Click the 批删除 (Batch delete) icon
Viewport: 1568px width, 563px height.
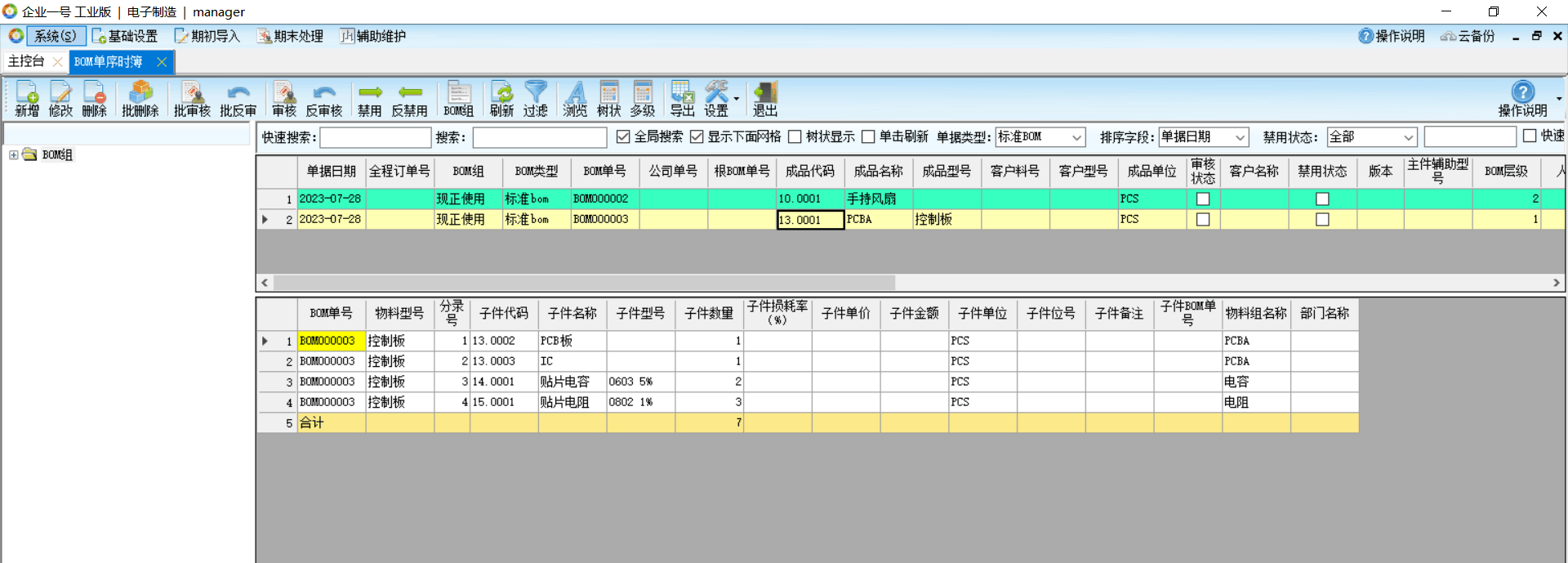tap(140, 99)
